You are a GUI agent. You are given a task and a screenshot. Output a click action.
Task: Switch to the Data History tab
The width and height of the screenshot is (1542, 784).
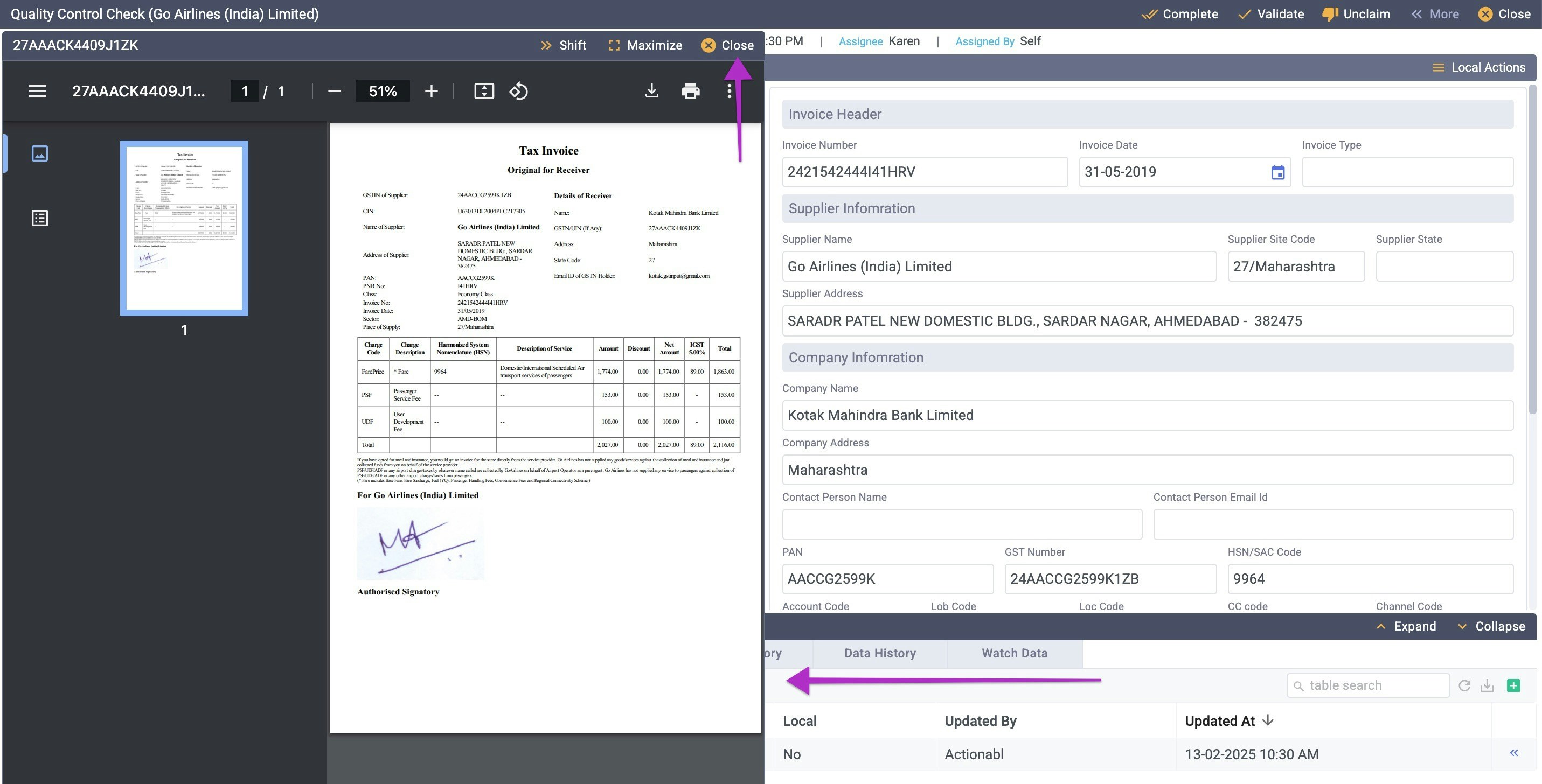pos(879,653)
